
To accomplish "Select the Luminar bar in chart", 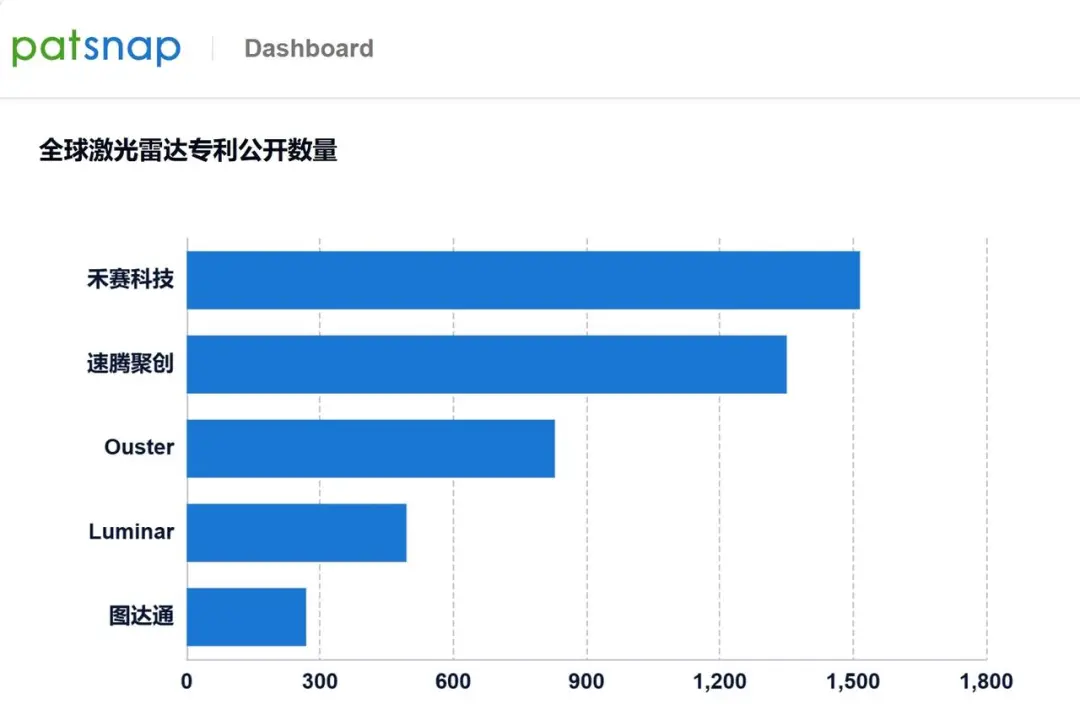I will pyautogui.click(x=297, y=532).
